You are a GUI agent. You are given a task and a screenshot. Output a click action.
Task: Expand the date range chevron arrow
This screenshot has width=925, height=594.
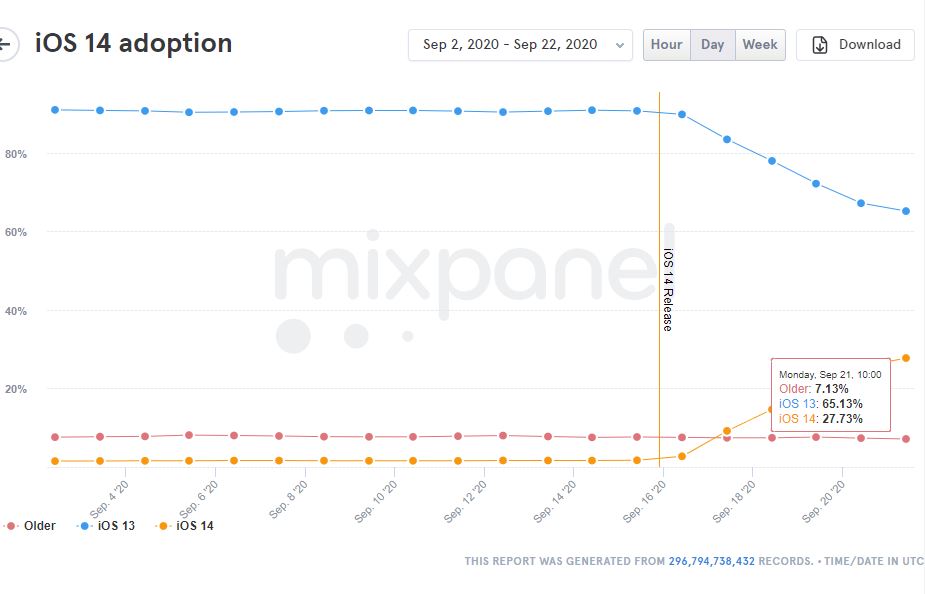[620, 45]
